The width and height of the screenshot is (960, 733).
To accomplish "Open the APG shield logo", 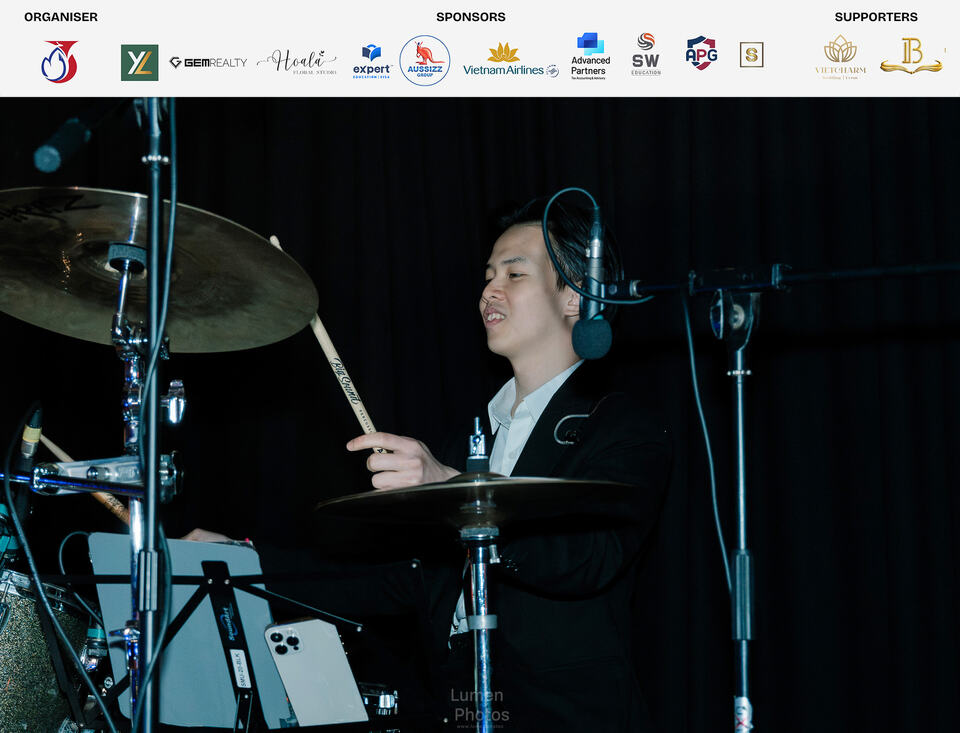I will click(x=701, y=53).
